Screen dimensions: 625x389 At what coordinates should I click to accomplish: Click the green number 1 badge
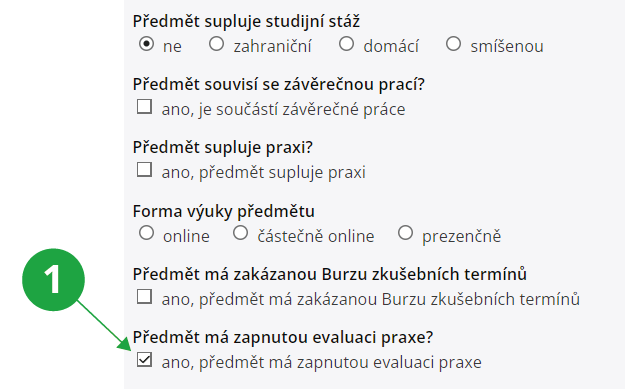pyautogui.click(x=53, y=280)
